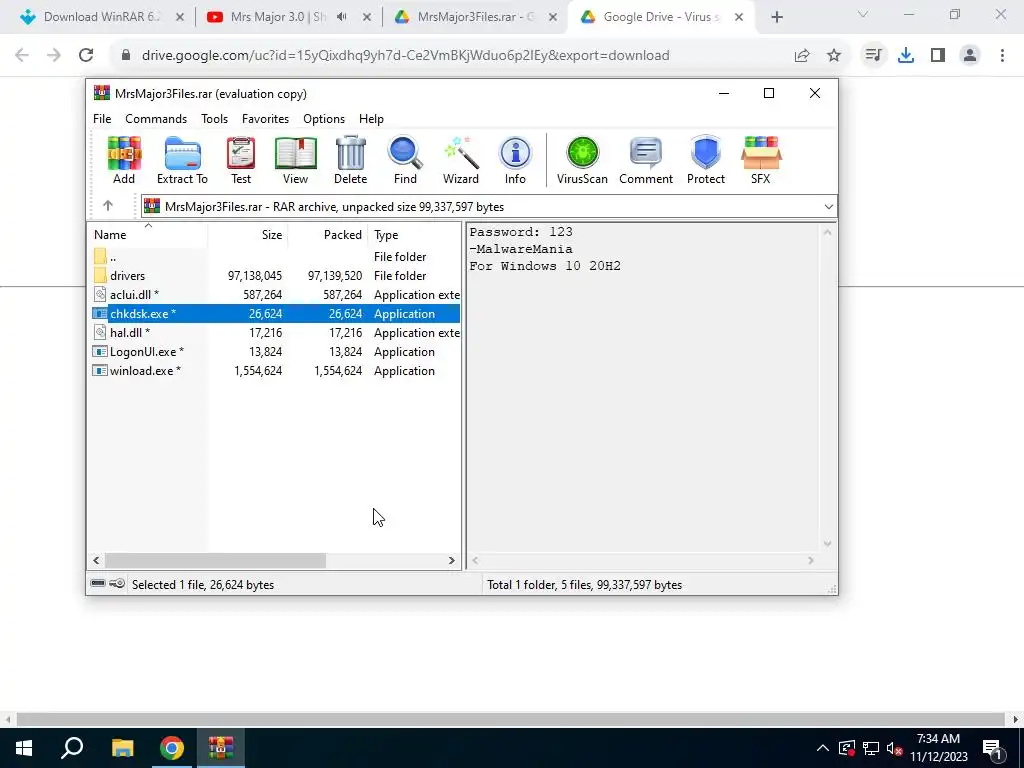The height and width of the screenshot is (768, 1024).
Task: Click the file list horizontal scrollbar
Action: pyautogui.click(x=215, y=560)
